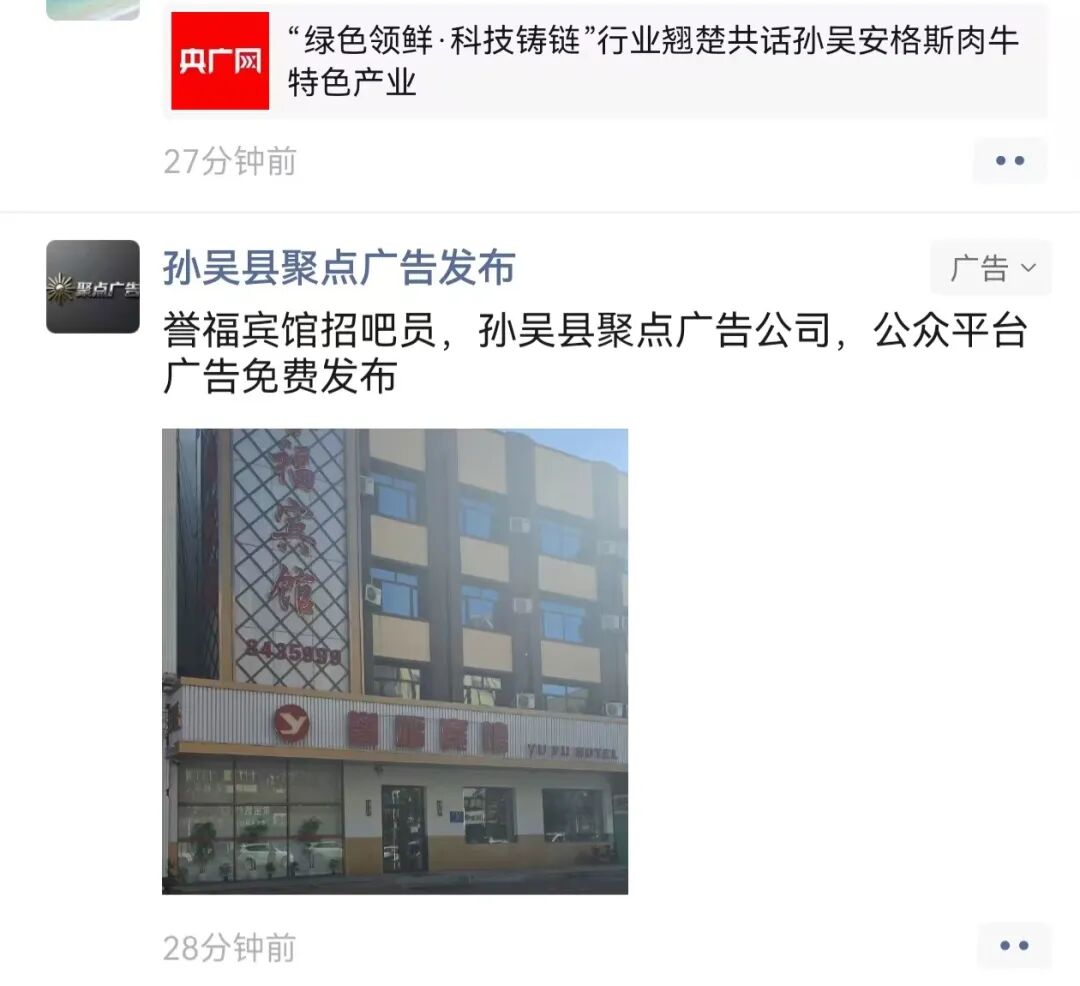
Task: Click the post text 誉福宾馆招吧员
Action: pos(299,330)
